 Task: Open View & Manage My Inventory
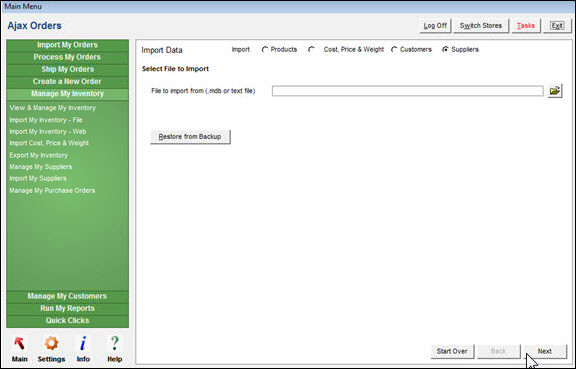point(53,108)
